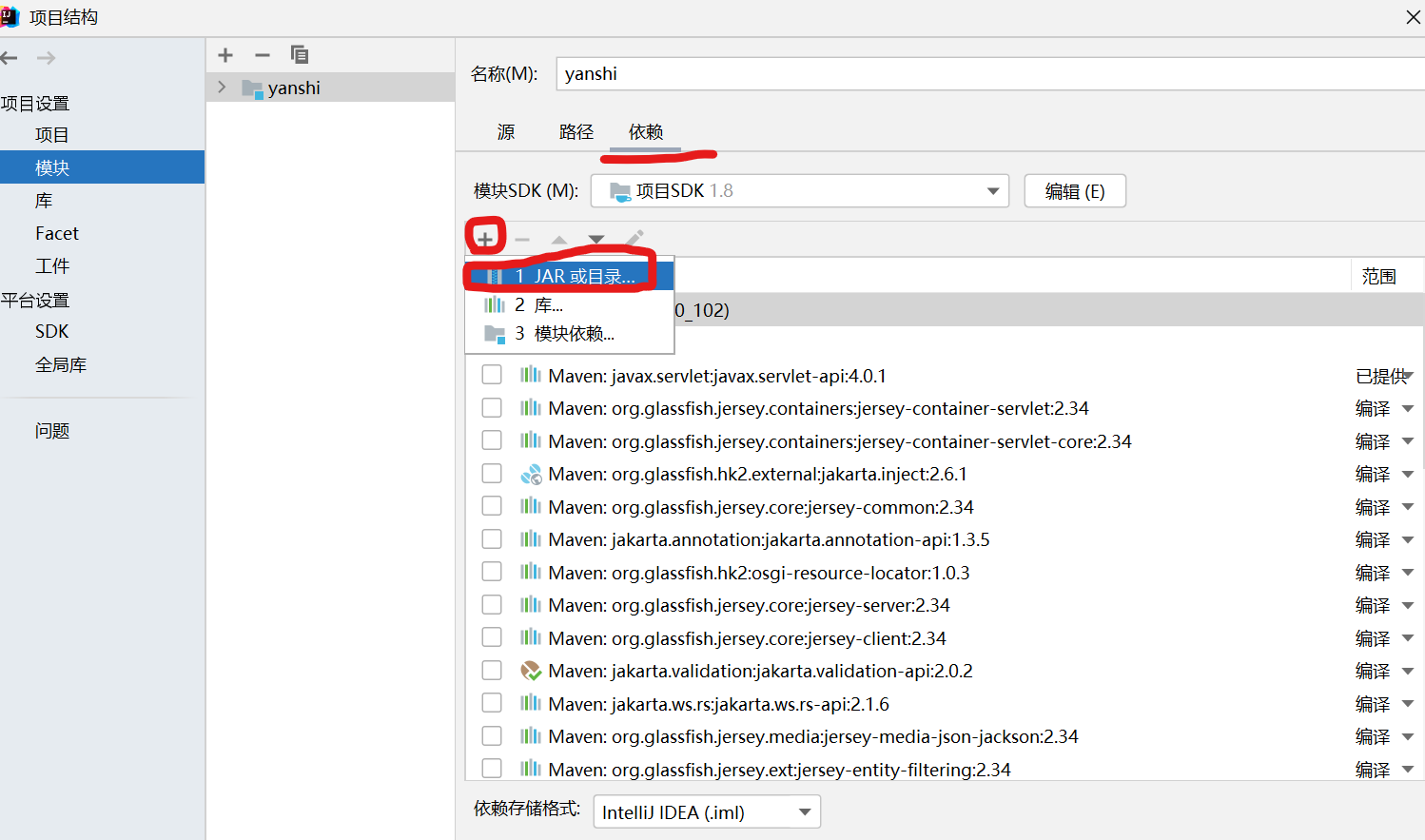The width and height of the screenshot is (1425, 840).
Task: Switch to the 依赖 (Dependencies) tab
Action: point(646,132)
